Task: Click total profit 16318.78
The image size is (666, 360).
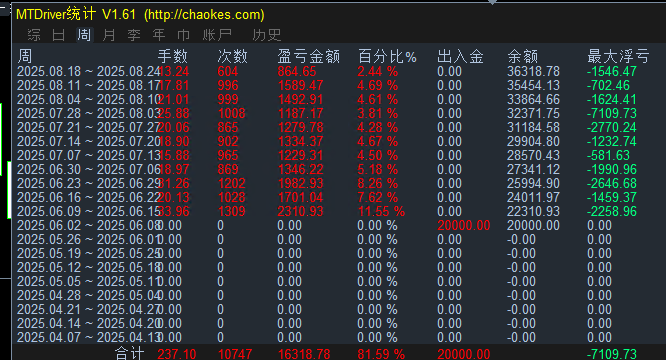Action: pyautogui.click(x=304, y=354)
